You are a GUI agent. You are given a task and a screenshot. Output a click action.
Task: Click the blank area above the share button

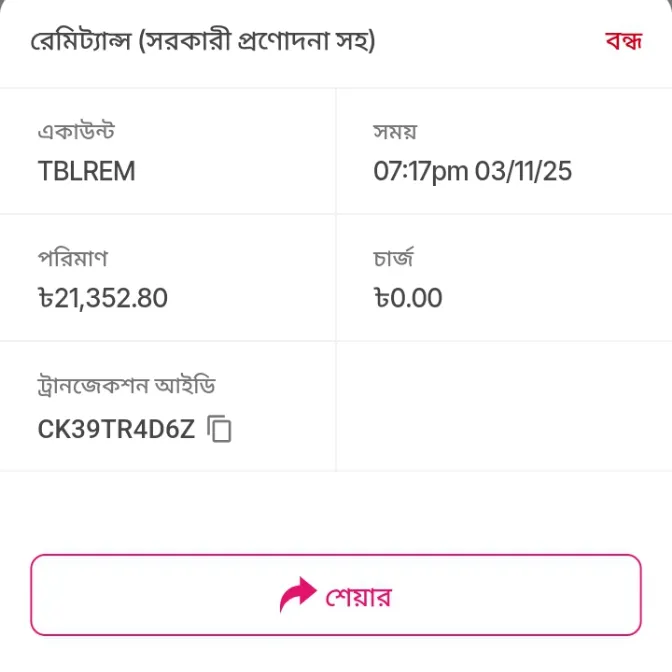(x=336, y=512)
